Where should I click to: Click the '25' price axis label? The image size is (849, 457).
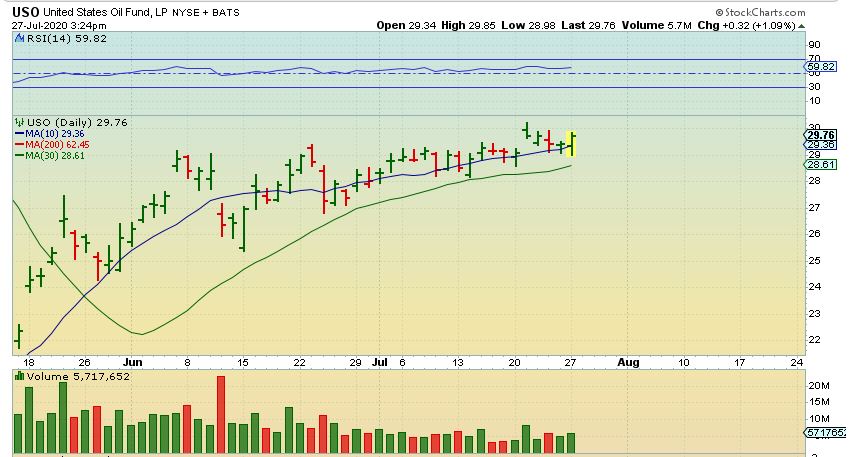pos(814,260)
